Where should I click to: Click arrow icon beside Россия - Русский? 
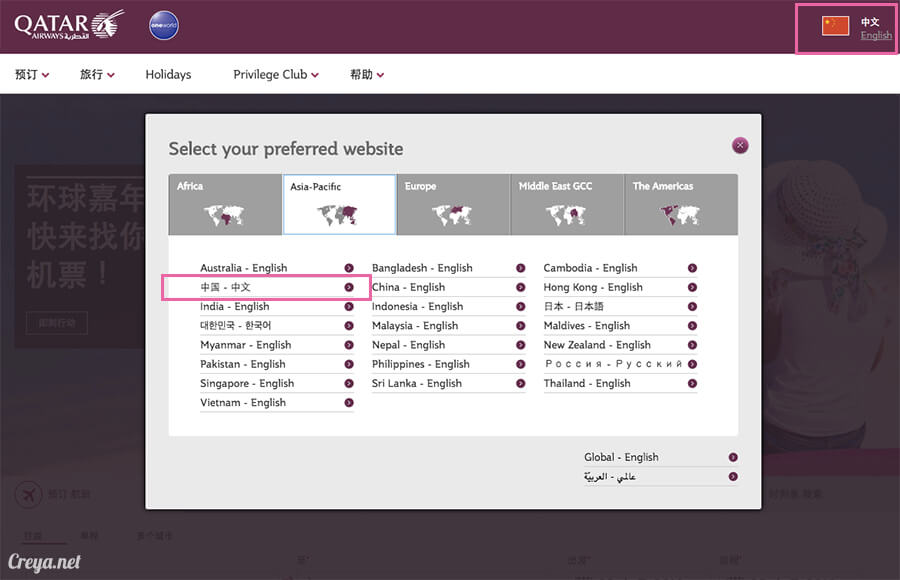click(692, 364)
